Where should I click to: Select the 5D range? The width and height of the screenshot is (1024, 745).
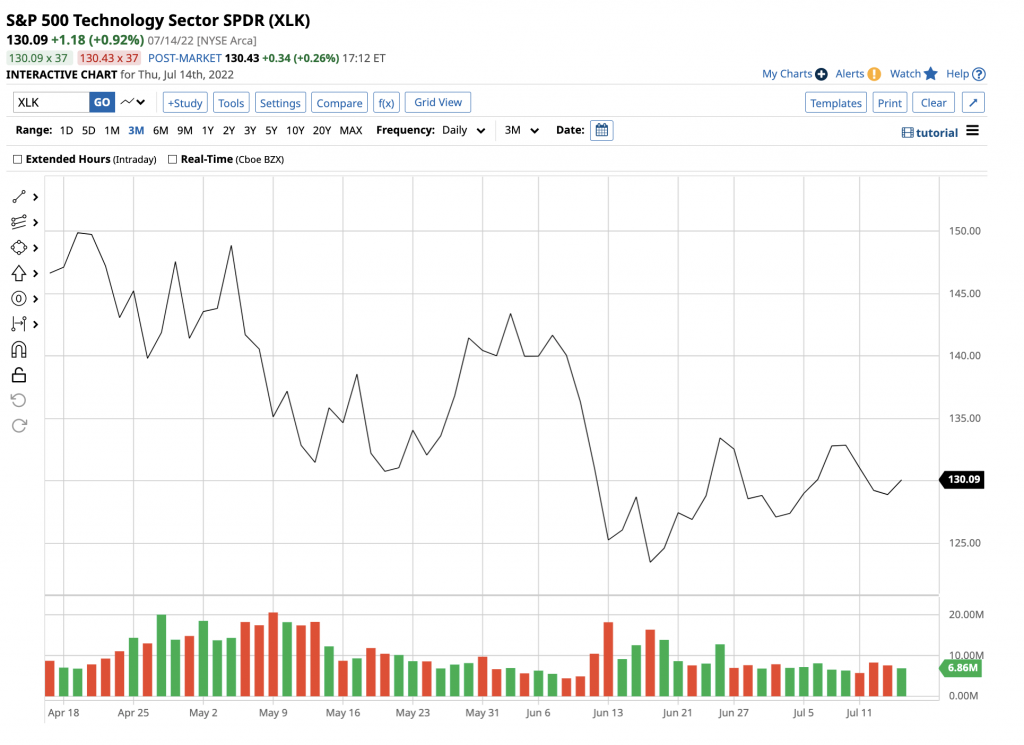click(x=89, y=130)
